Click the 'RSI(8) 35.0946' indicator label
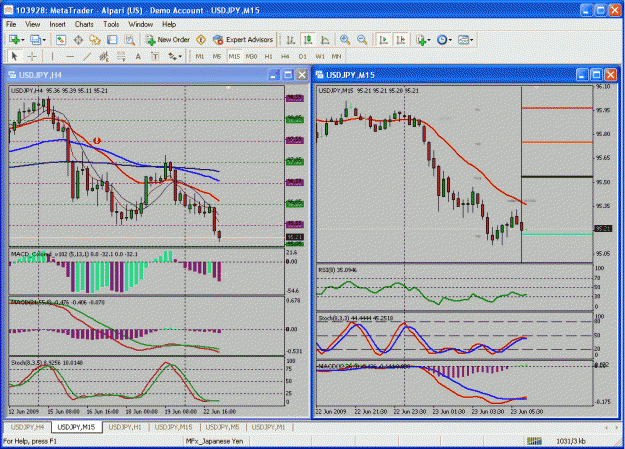Image resolution: width=625 pixels, height=449 pixels. click(x=337, y=270)
